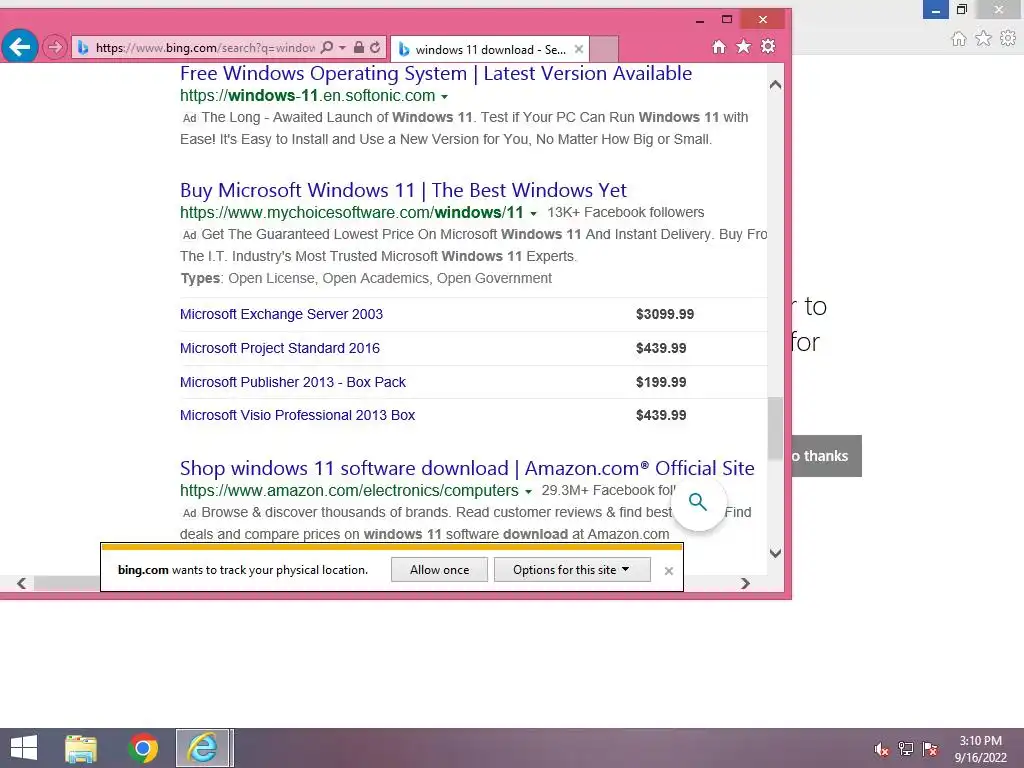Open Shop windows 11 software download link

click(x=467, y=468)
